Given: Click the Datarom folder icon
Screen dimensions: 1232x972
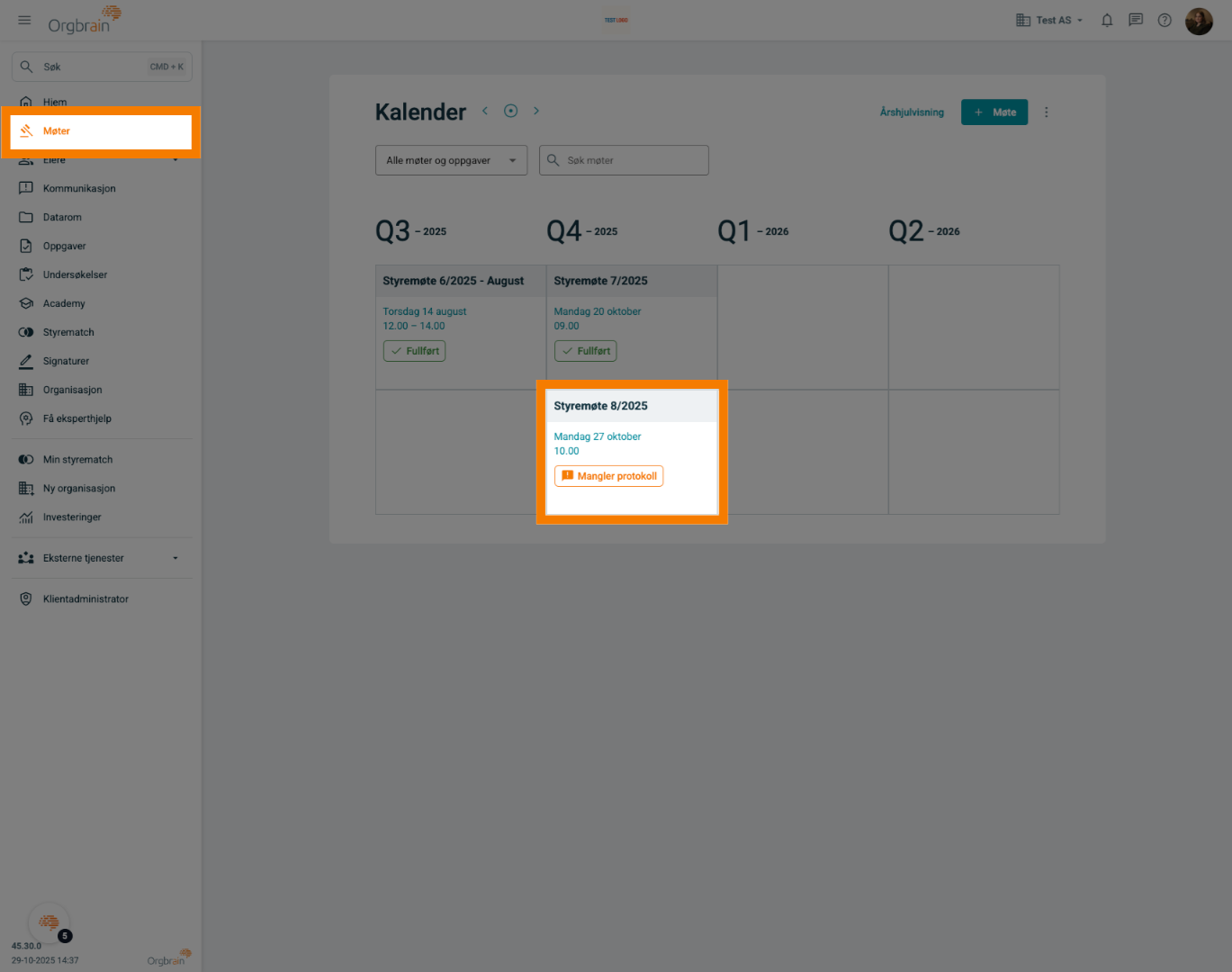Looking at the screenshot, I should 26,217.
